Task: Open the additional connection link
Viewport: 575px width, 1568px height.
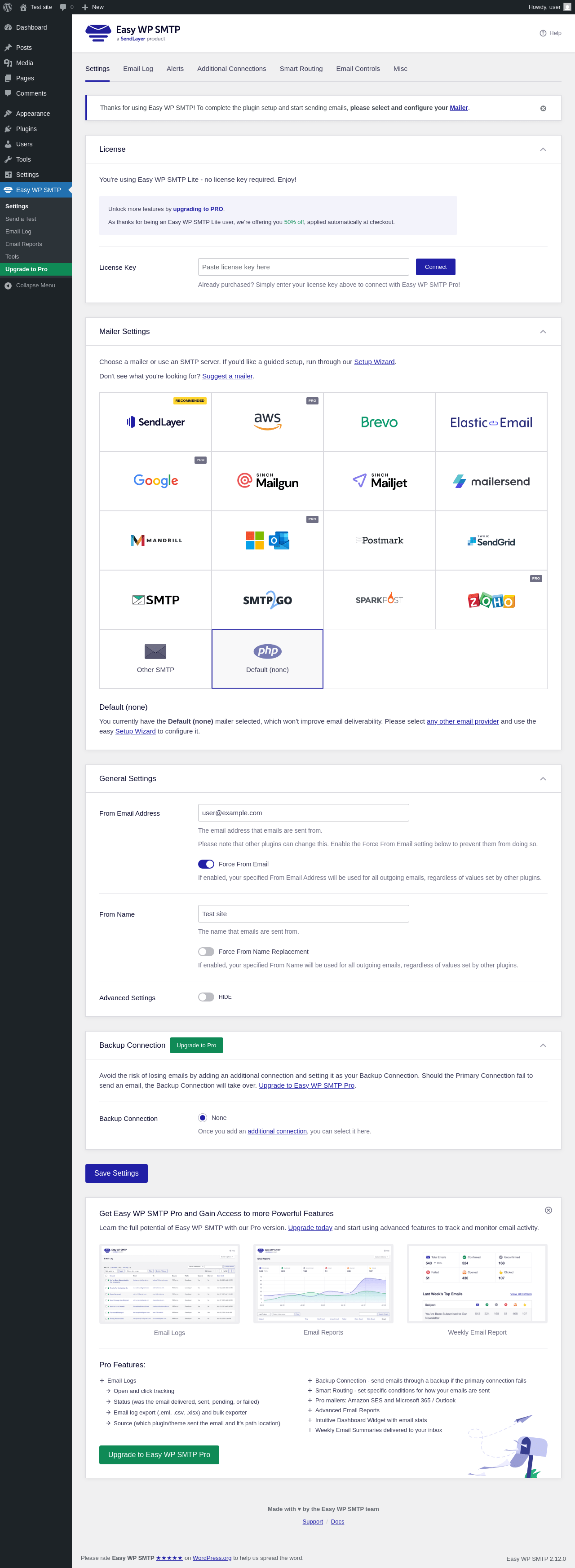Action: coord(277,1131)
